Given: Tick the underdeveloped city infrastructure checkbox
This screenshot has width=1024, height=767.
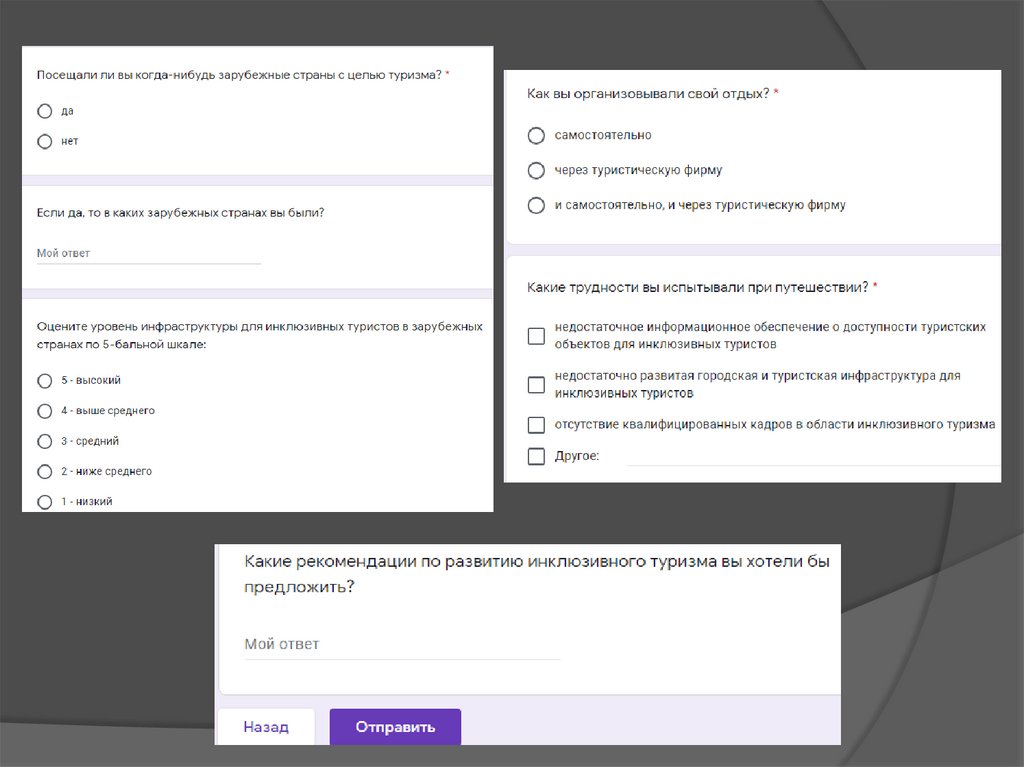Looking at the screenshot, I should [x=536, y=384].
